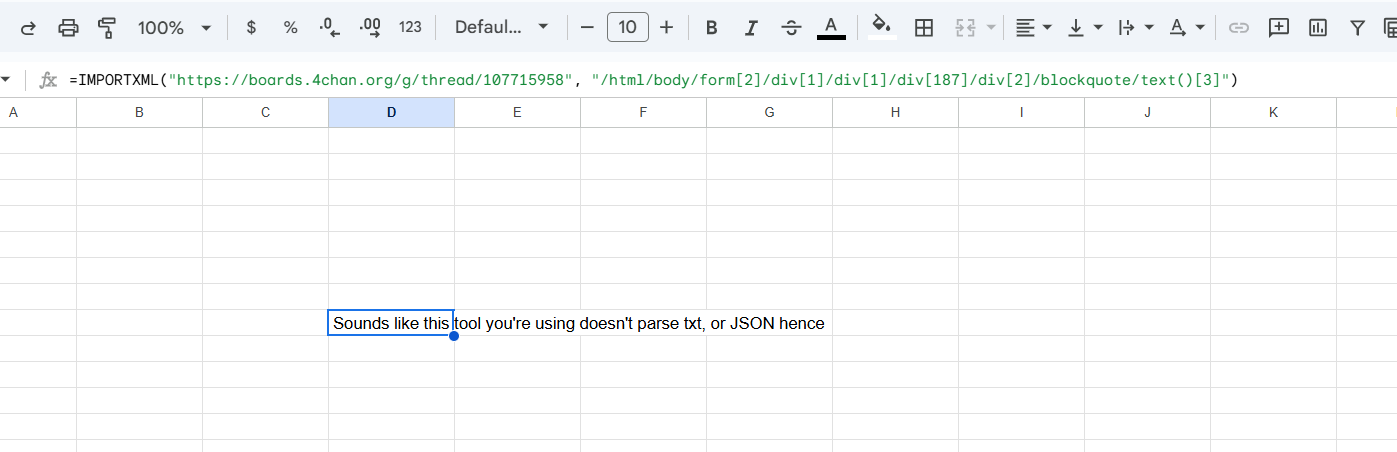Open the 100% zoom dropdown

click(175, 27)
